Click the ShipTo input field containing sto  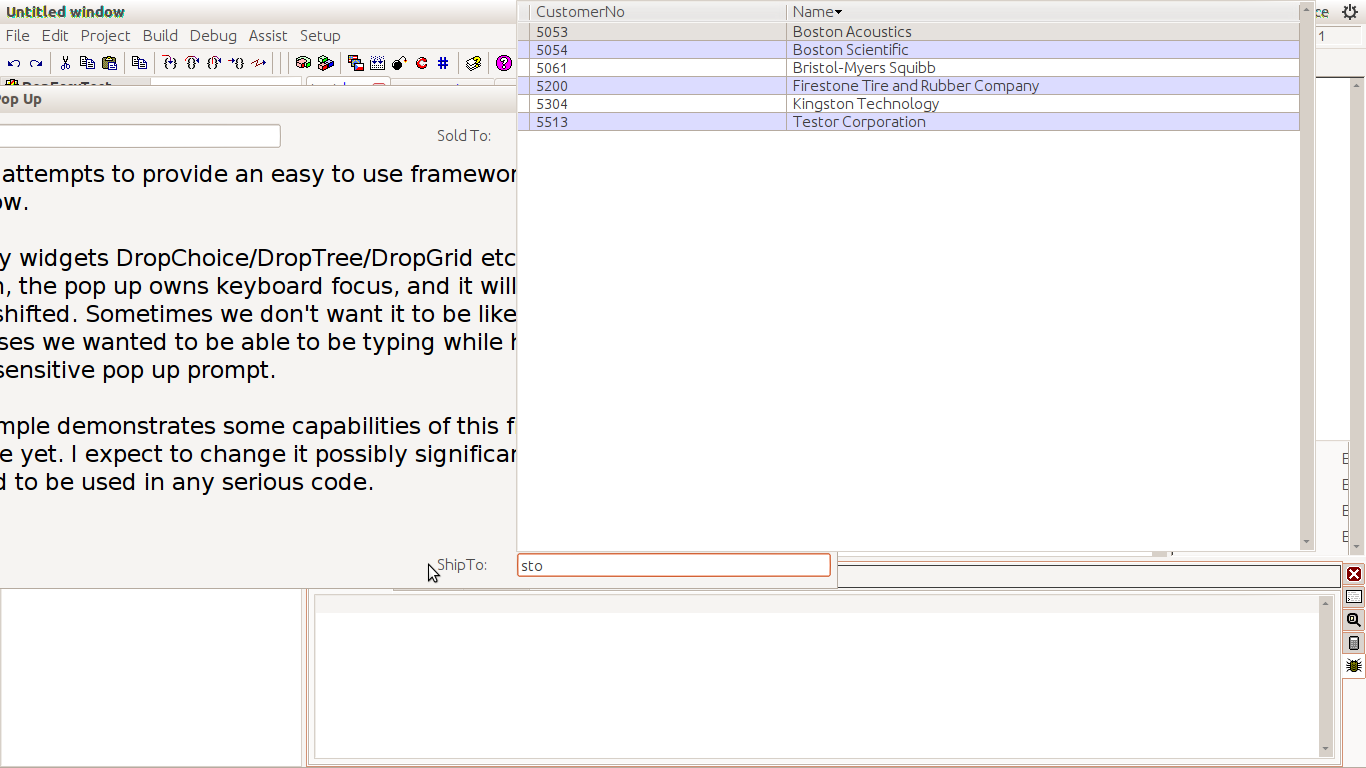coord(673,566)
